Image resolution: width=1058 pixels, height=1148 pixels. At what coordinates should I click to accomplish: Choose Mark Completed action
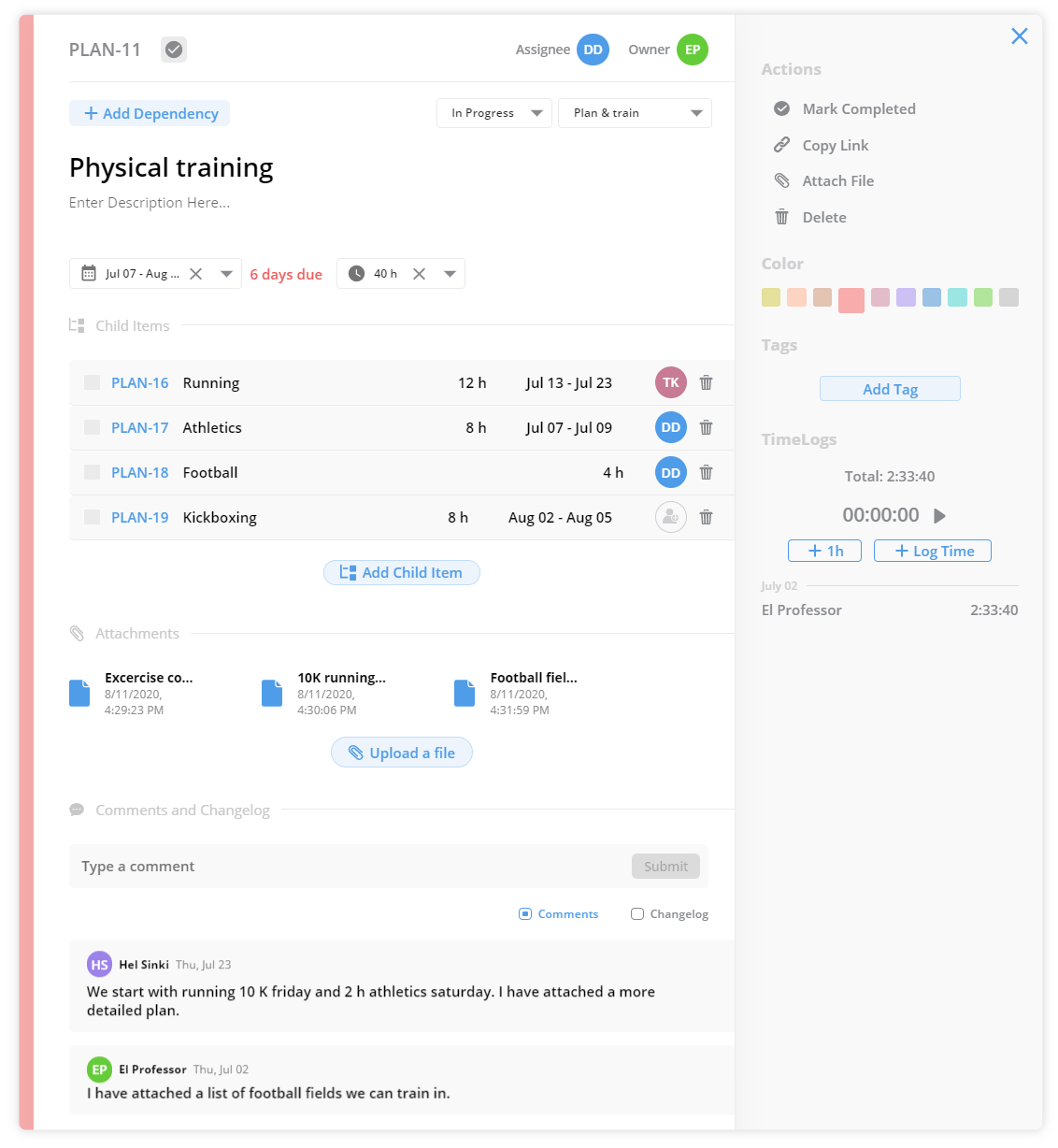(845, 108)
